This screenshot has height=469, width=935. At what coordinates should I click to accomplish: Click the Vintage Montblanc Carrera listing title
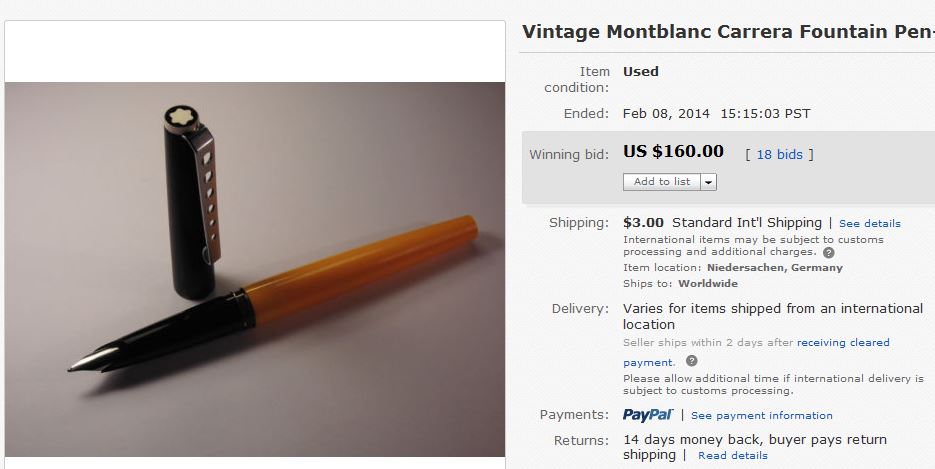[726, 31]
